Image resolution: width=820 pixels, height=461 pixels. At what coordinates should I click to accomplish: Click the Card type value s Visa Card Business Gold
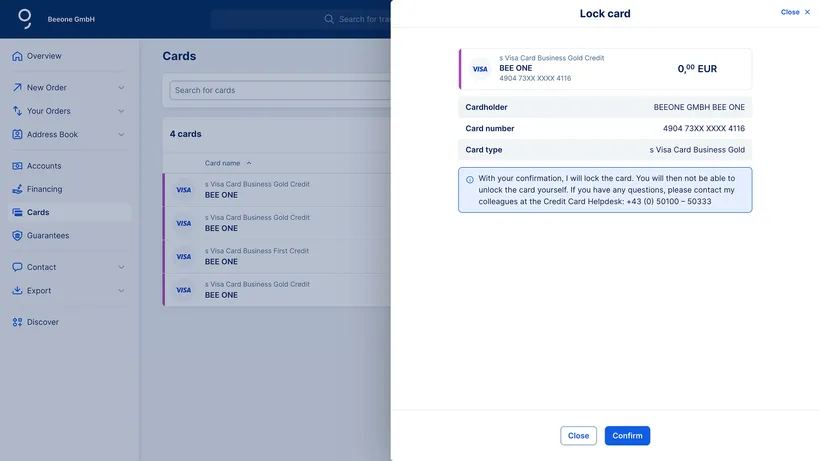[697, 149]
